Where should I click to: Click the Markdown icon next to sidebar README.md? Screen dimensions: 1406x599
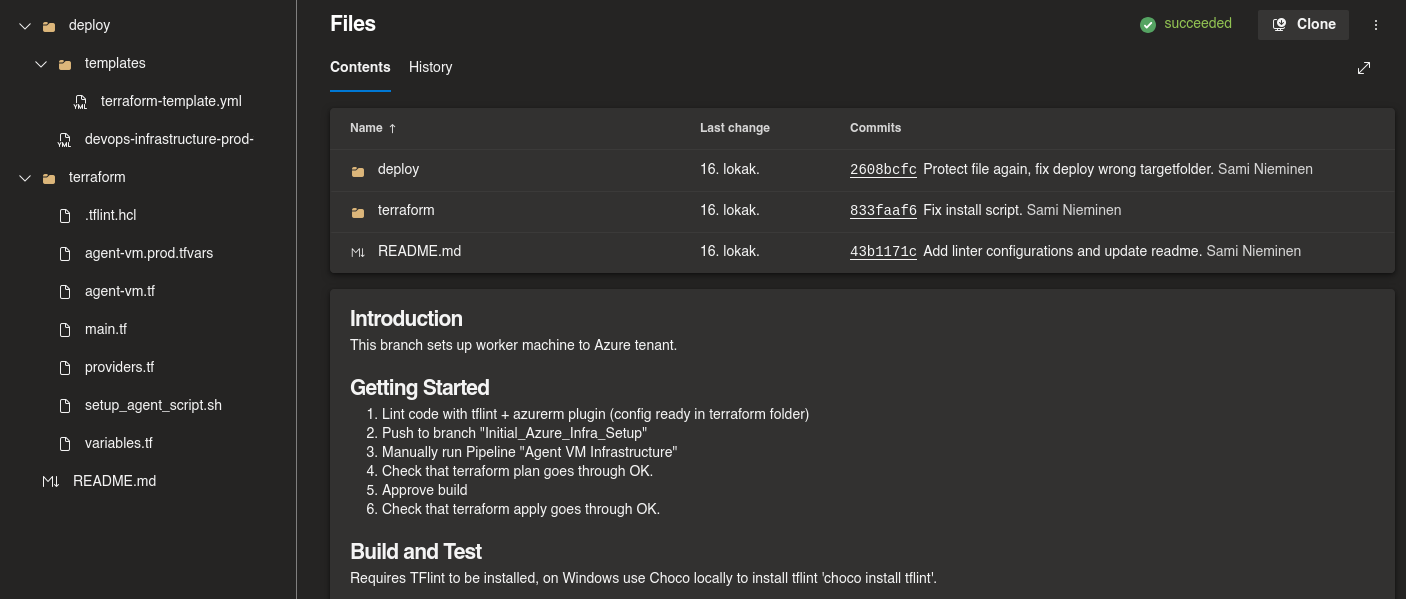point(50,481)
